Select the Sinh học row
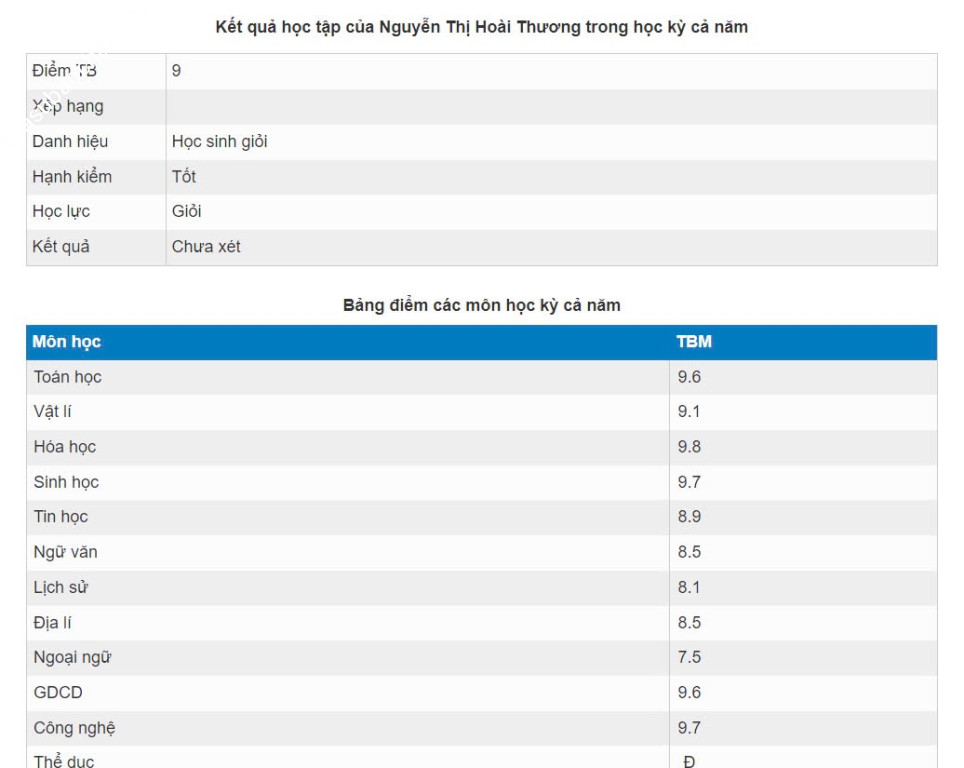The width and height of the screenshot is (964, 768). coord(482,482)
